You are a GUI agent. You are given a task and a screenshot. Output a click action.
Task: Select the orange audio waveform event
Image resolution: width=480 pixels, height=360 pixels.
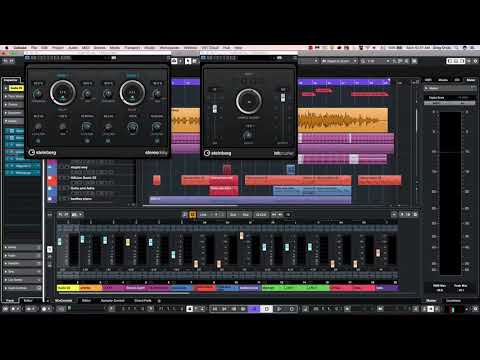coord(343,119)
